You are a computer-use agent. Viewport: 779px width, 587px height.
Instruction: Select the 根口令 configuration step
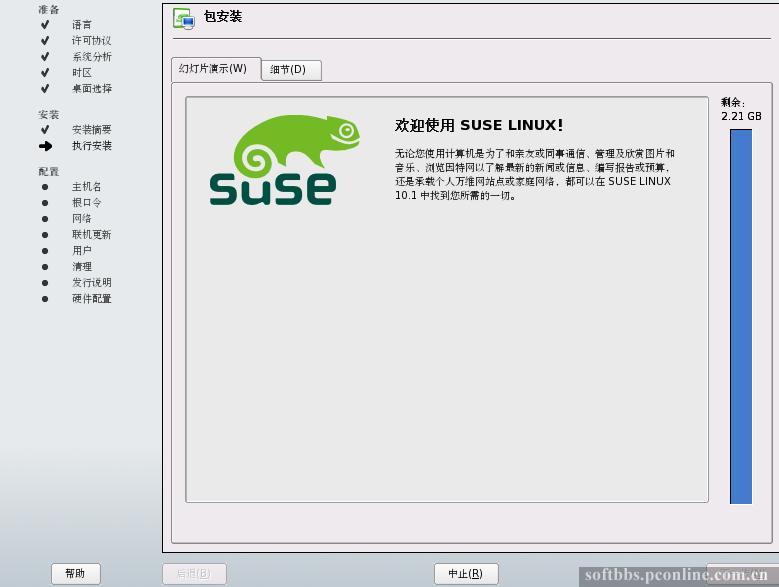(x=86, y=203)
